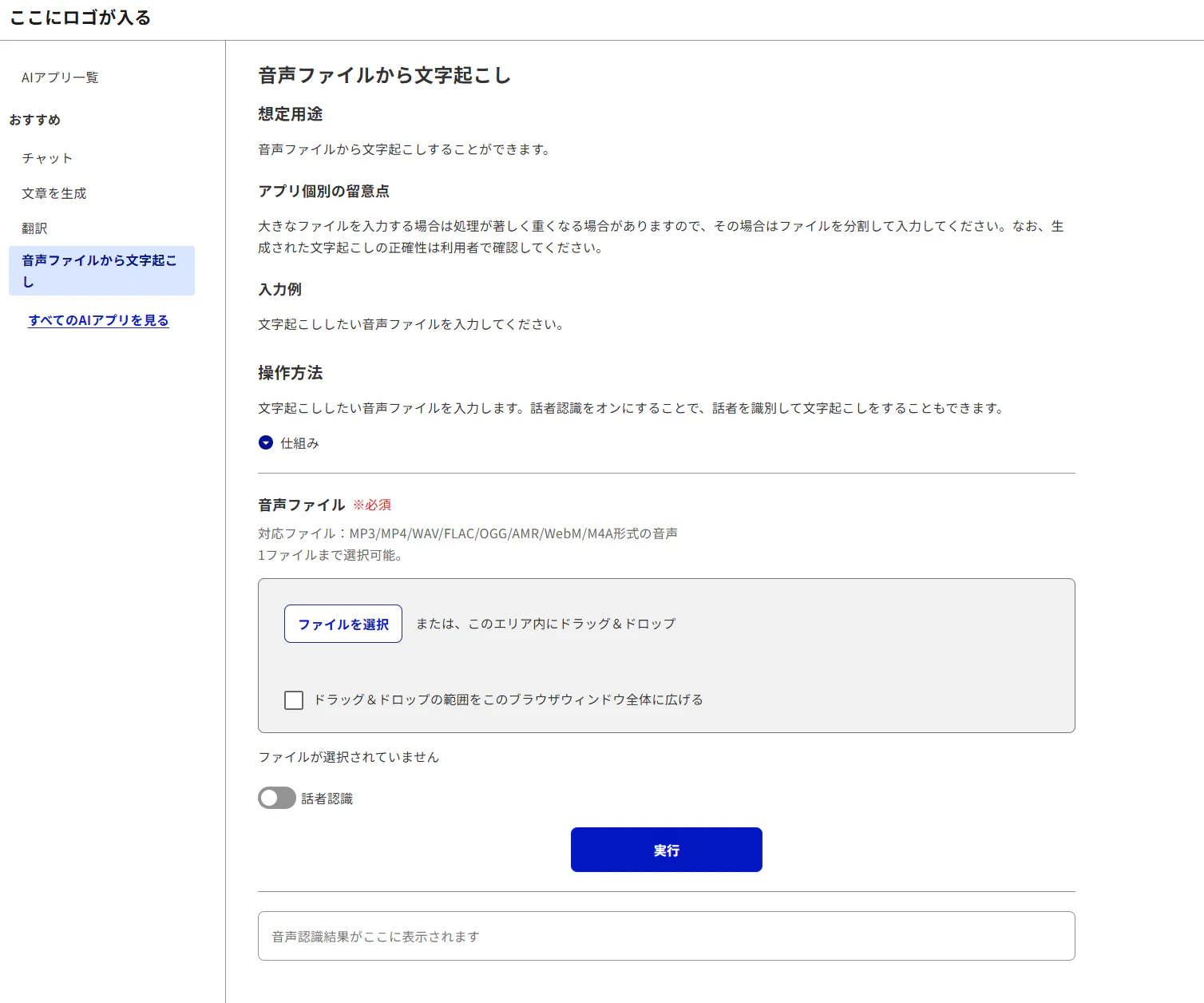Screen dimensions: 1204x1003
Task: Click the 音声ファイル field label
Action: tap(302, 505)
